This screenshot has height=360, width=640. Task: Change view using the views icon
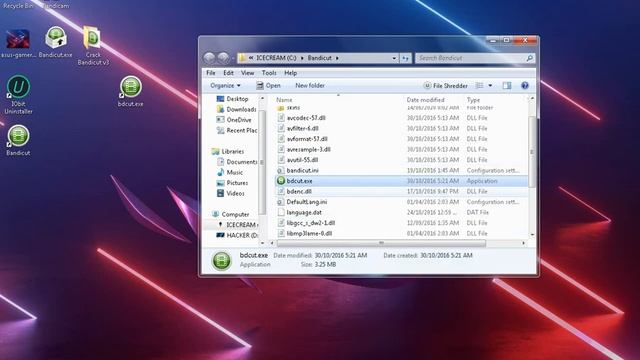click(x=480, y=86)
